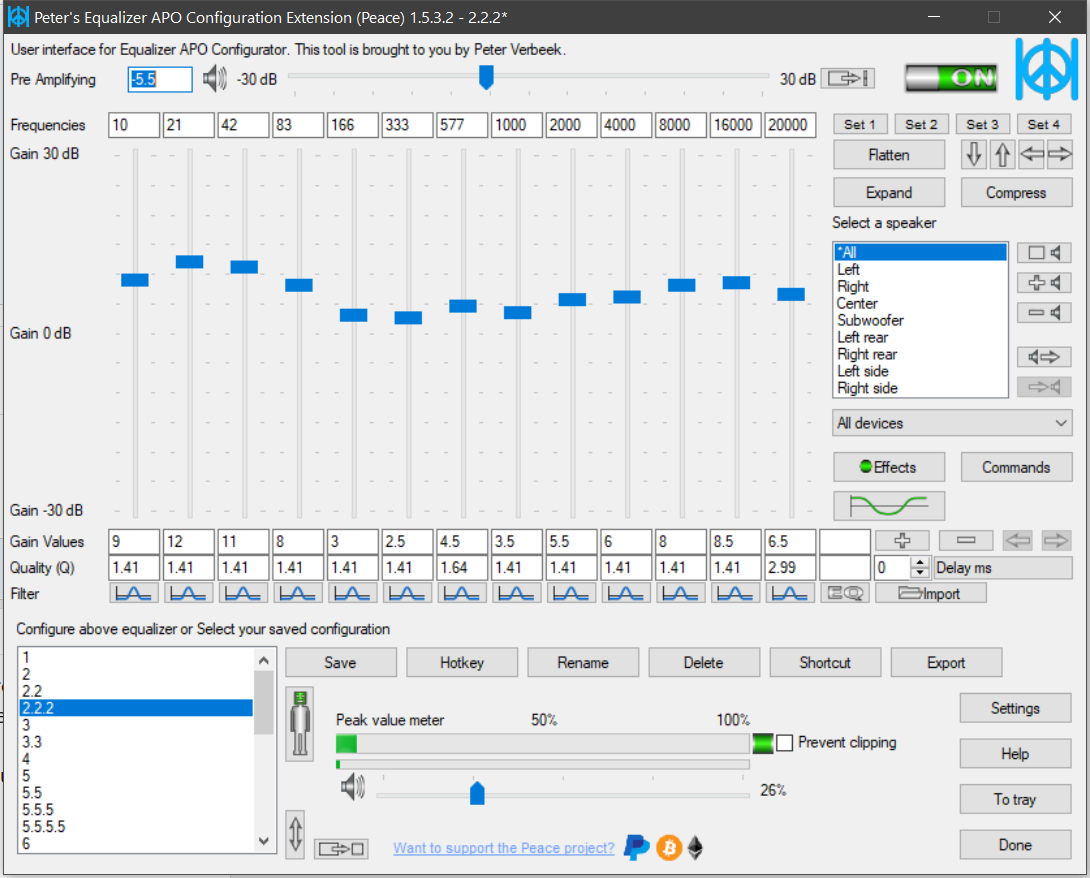Click the swap speaker channels arrows icon

[x=1043, y=357]
